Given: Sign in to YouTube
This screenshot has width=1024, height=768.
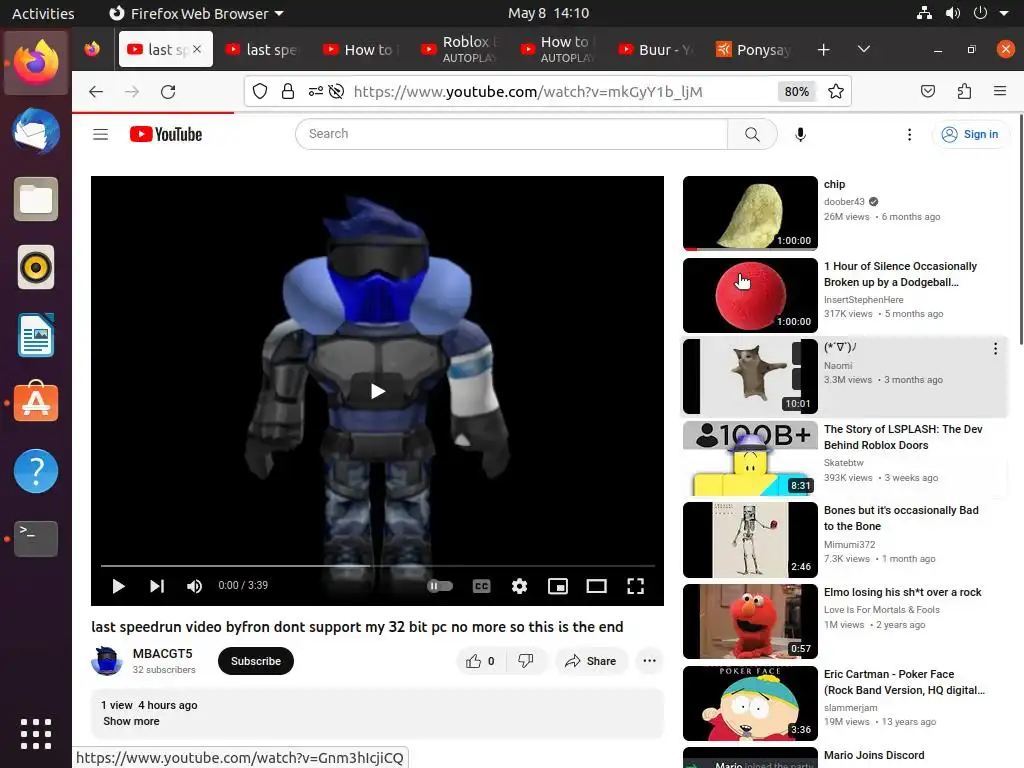Looking at the screenshot, I should coord(970,135).
